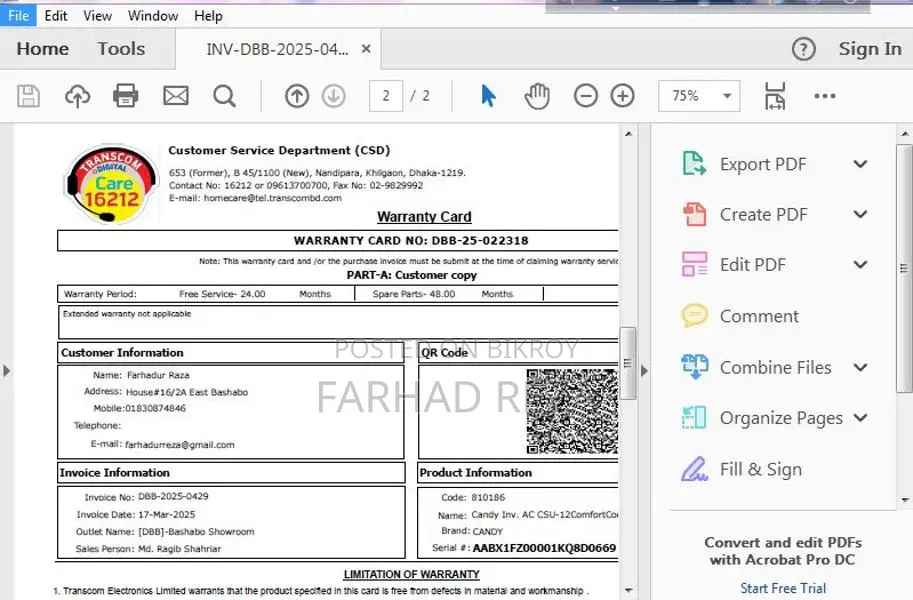Open the Edit menu
Image resolution: width=913 pixels, height=600 pixels.
pos(56,16)
